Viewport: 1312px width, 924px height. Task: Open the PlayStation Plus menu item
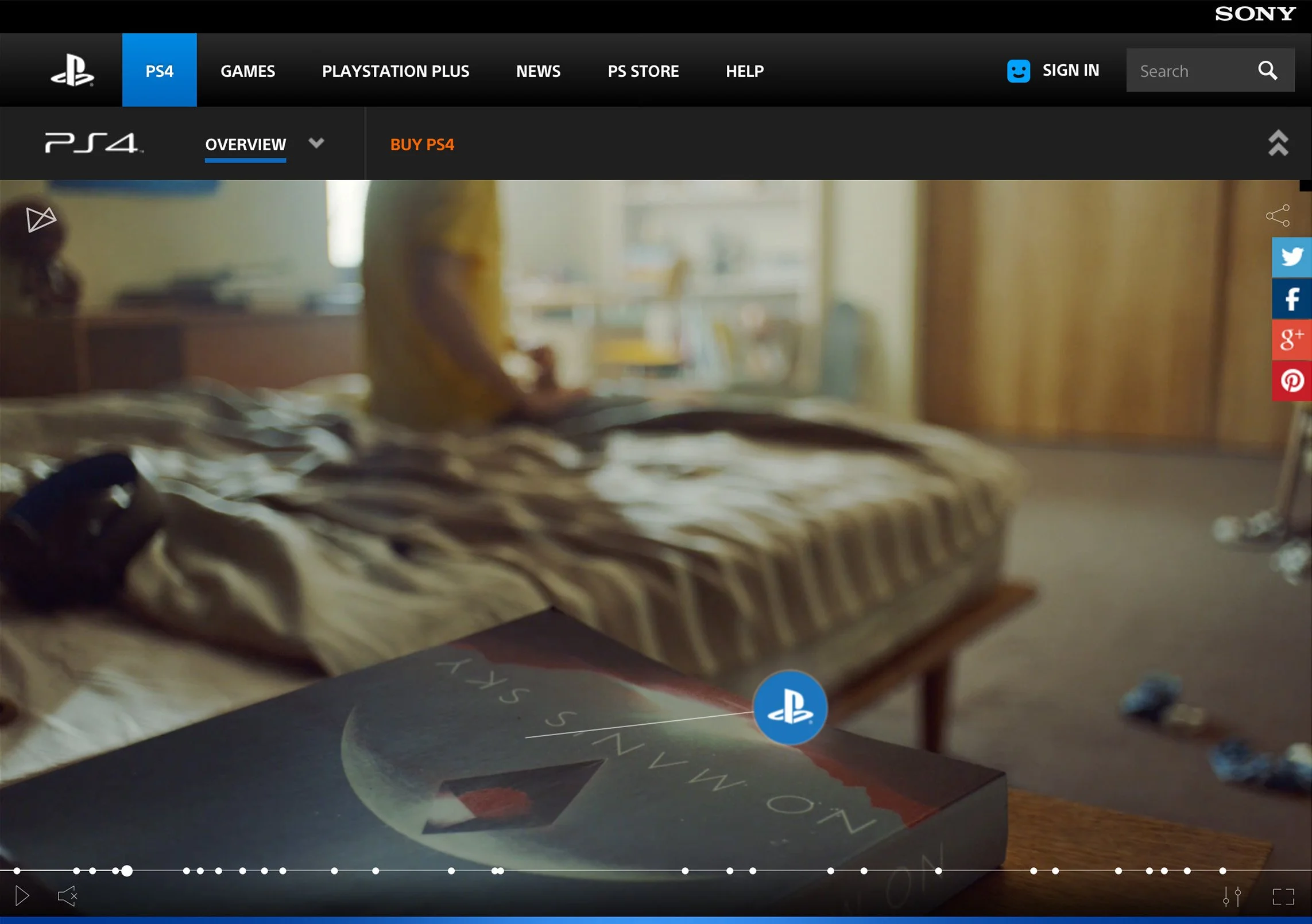tap(395, 71)
